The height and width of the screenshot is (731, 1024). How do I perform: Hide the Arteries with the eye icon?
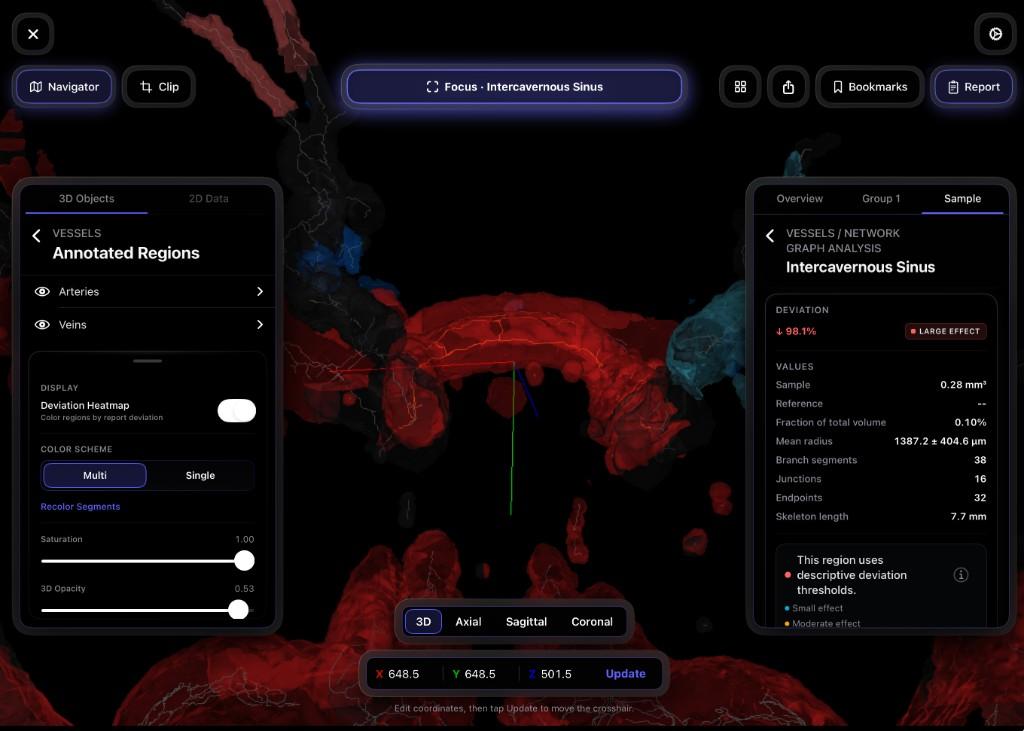click(42, 291)
